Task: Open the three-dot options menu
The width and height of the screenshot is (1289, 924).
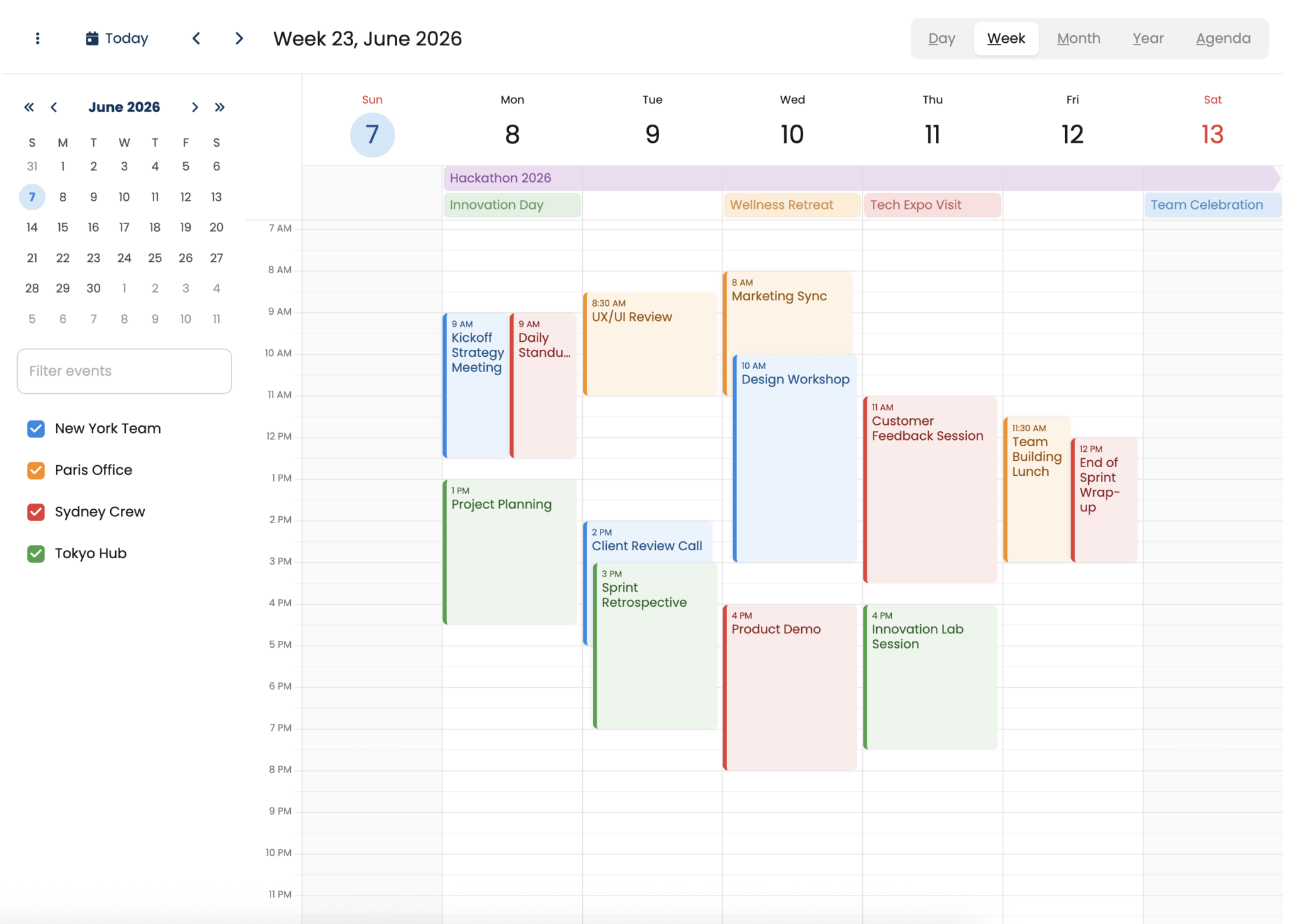Action: [x=38, y=38]
